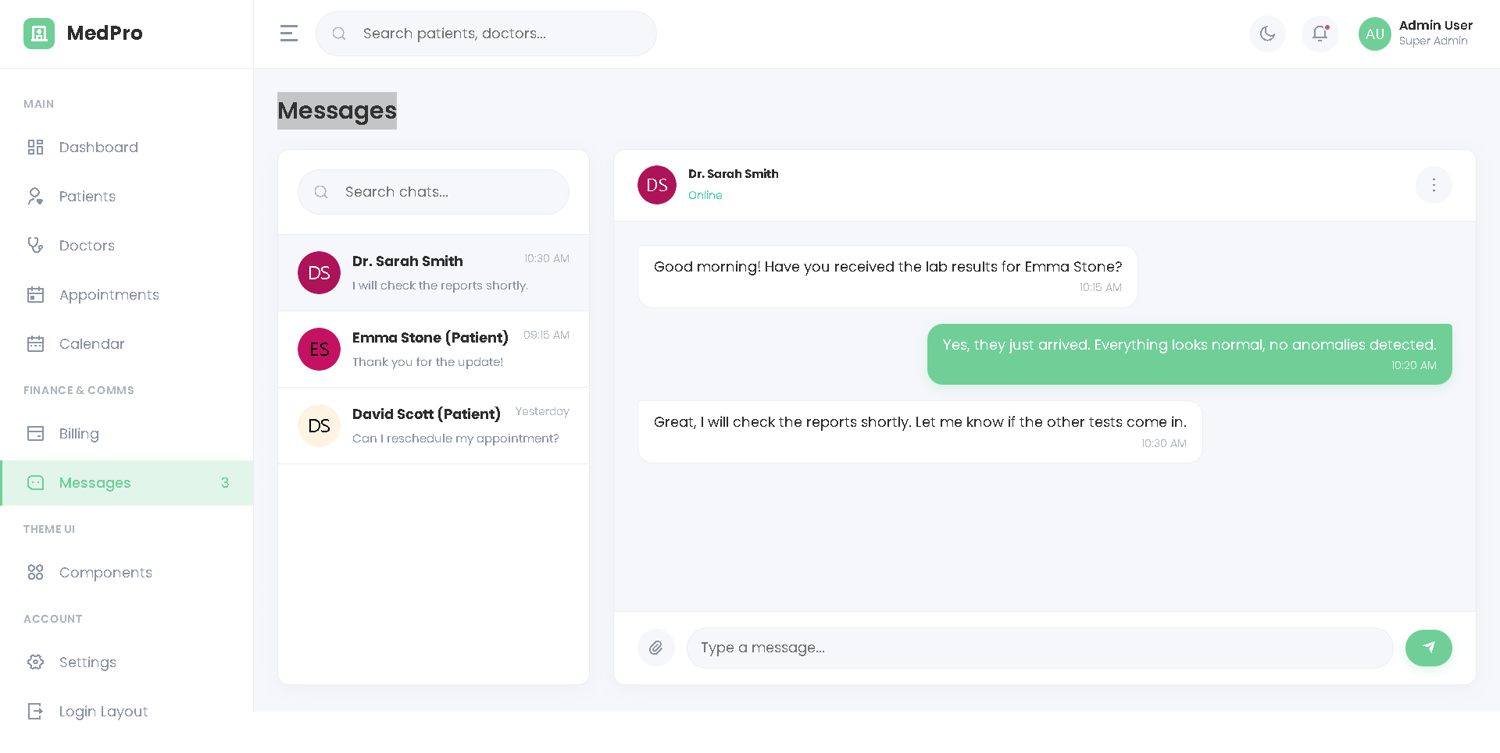Click the Appointments calendar icon
Viewport: 1500px width, 753px height.
tap(36, 295)
